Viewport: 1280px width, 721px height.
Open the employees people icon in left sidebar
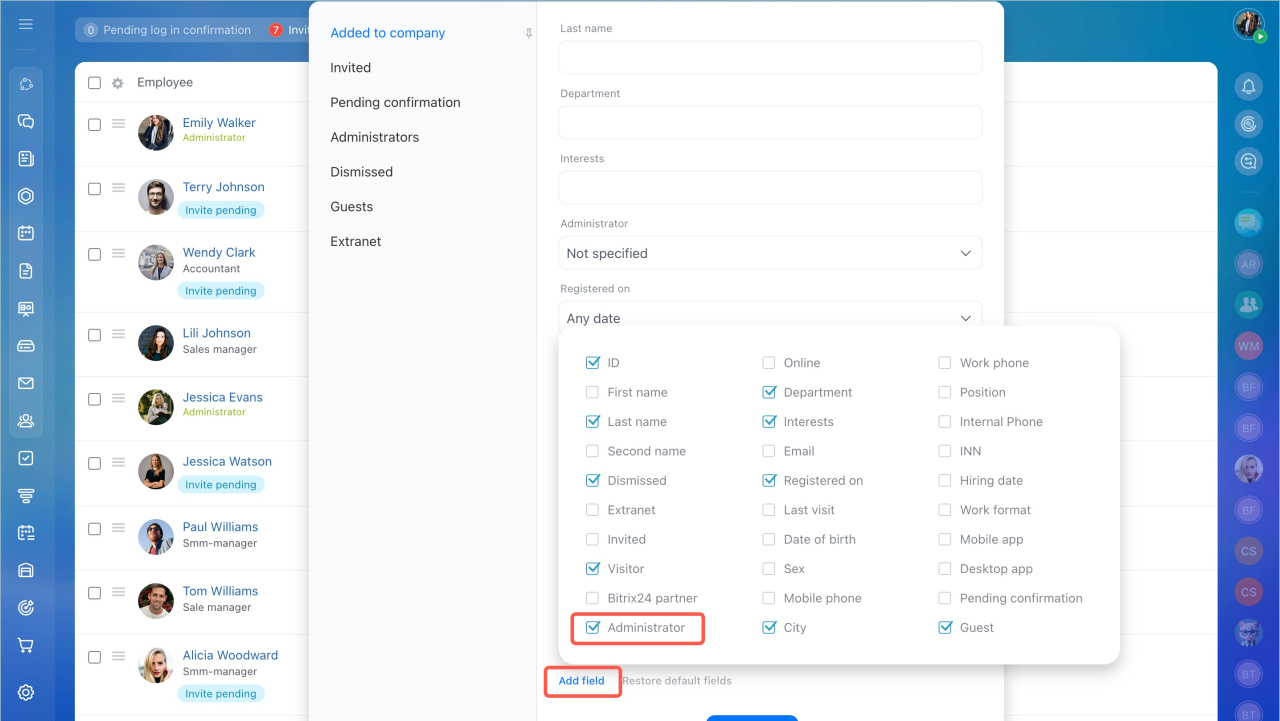[26, 420]
